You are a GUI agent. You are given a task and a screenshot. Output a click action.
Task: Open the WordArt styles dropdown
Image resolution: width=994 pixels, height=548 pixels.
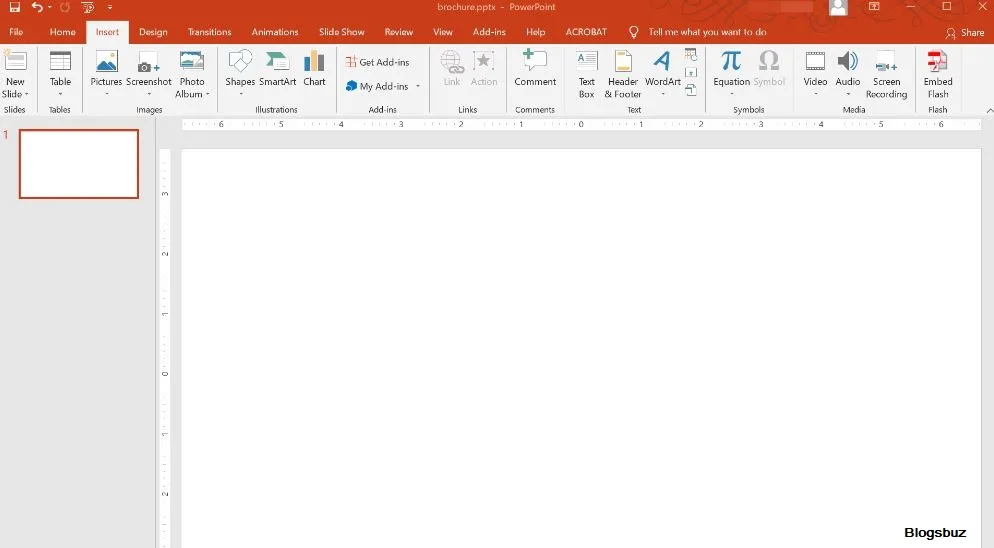click(x=662, y=95)
